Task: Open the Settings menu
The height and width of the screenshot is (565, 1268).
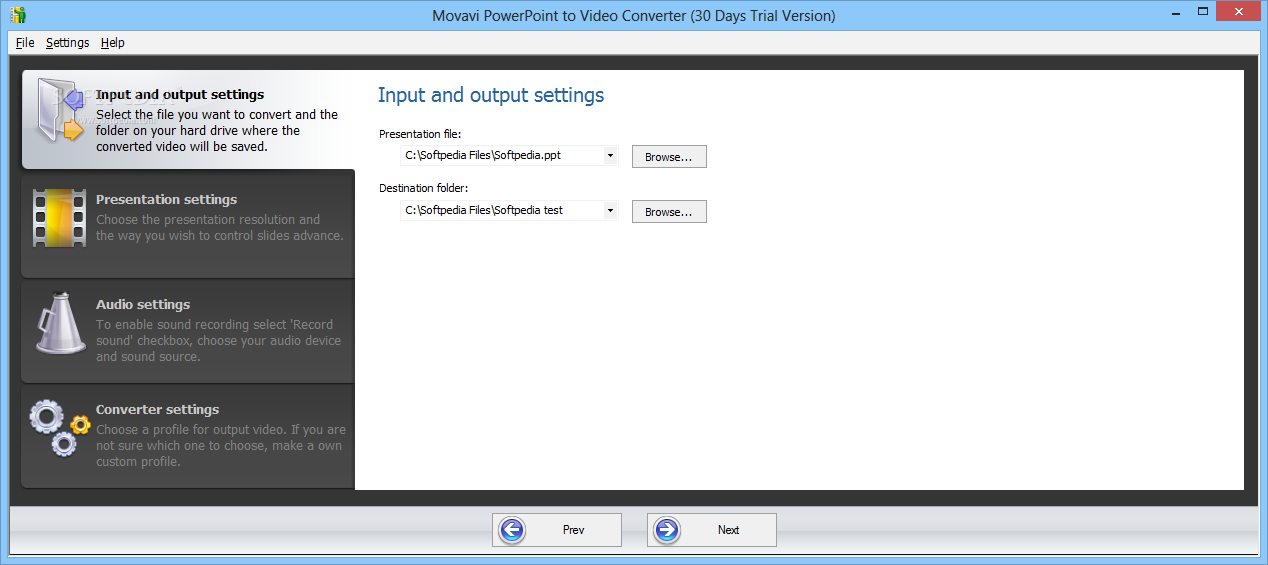Action: coord(67,43)
